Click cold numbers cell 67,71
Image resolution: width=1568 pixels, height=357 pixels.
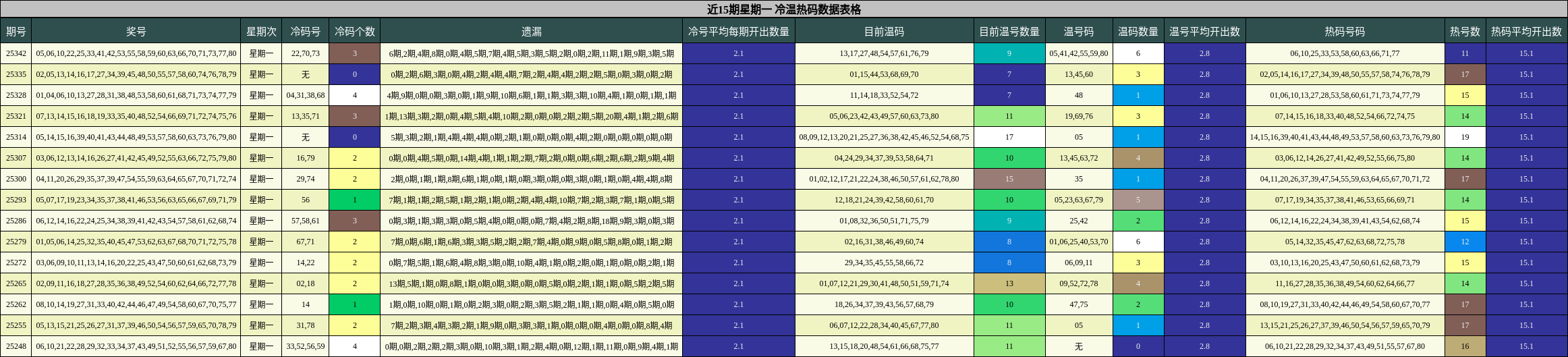(306, 242)
